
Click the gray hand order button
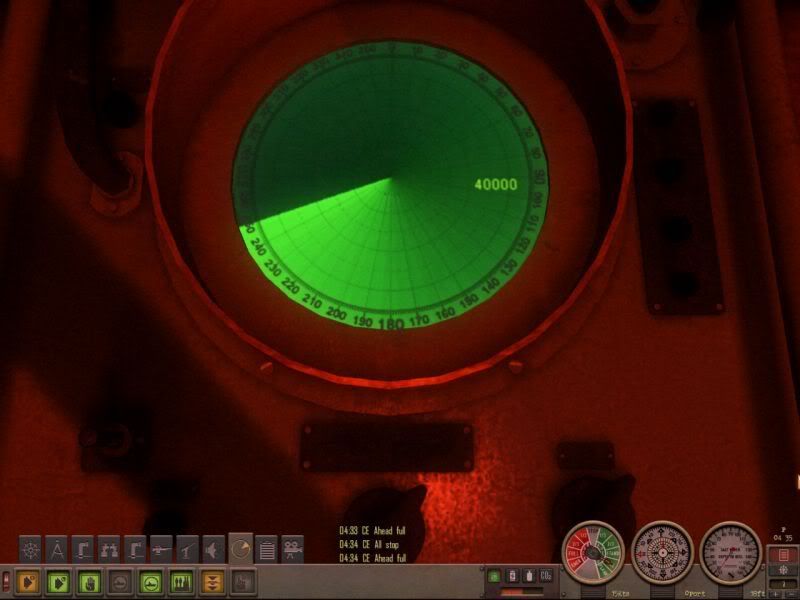(243, 582)
